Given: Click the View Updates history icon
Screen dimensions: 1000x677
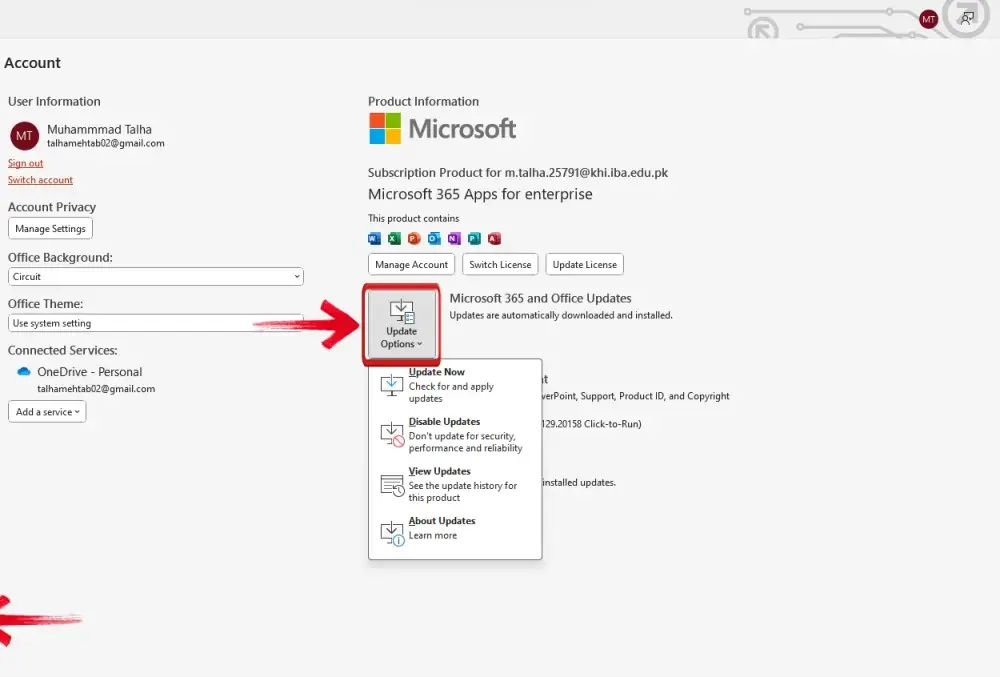Looking at the screenshot, I should point(392,485).
